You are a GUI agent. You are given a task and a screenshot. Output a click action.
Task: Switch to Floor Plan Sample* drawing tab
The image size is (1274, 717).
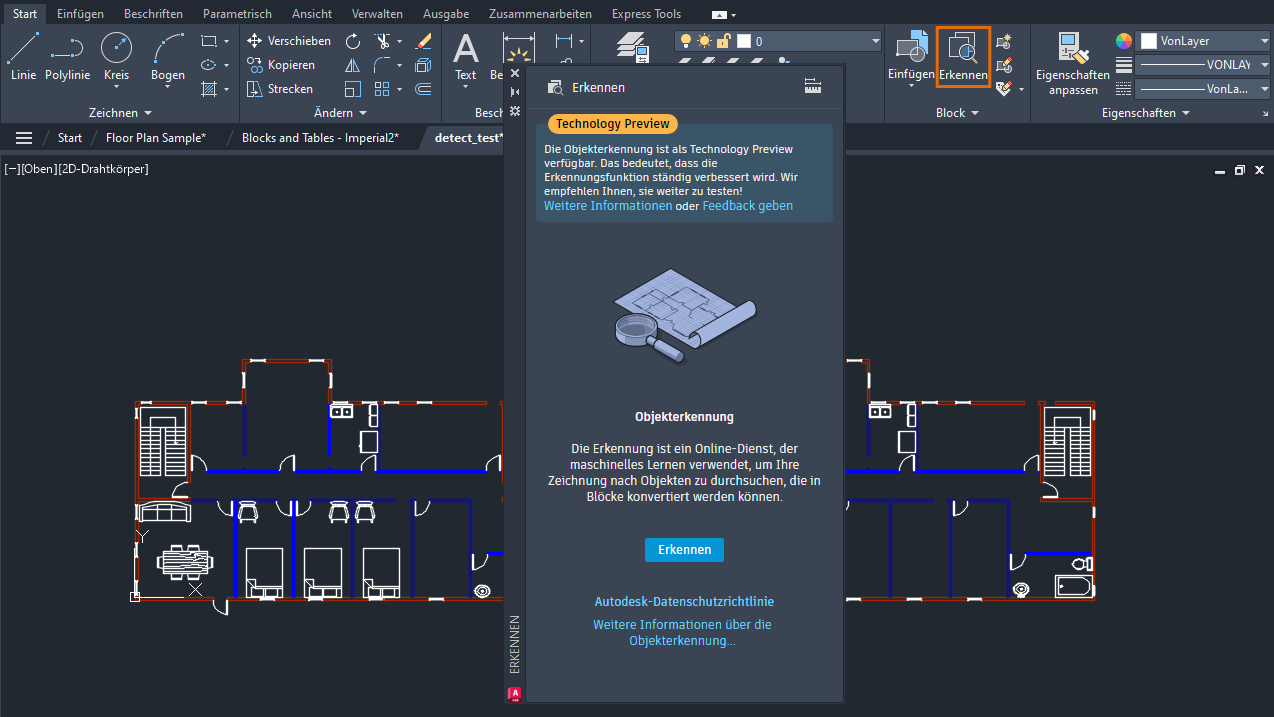click(x=156, y=138)
